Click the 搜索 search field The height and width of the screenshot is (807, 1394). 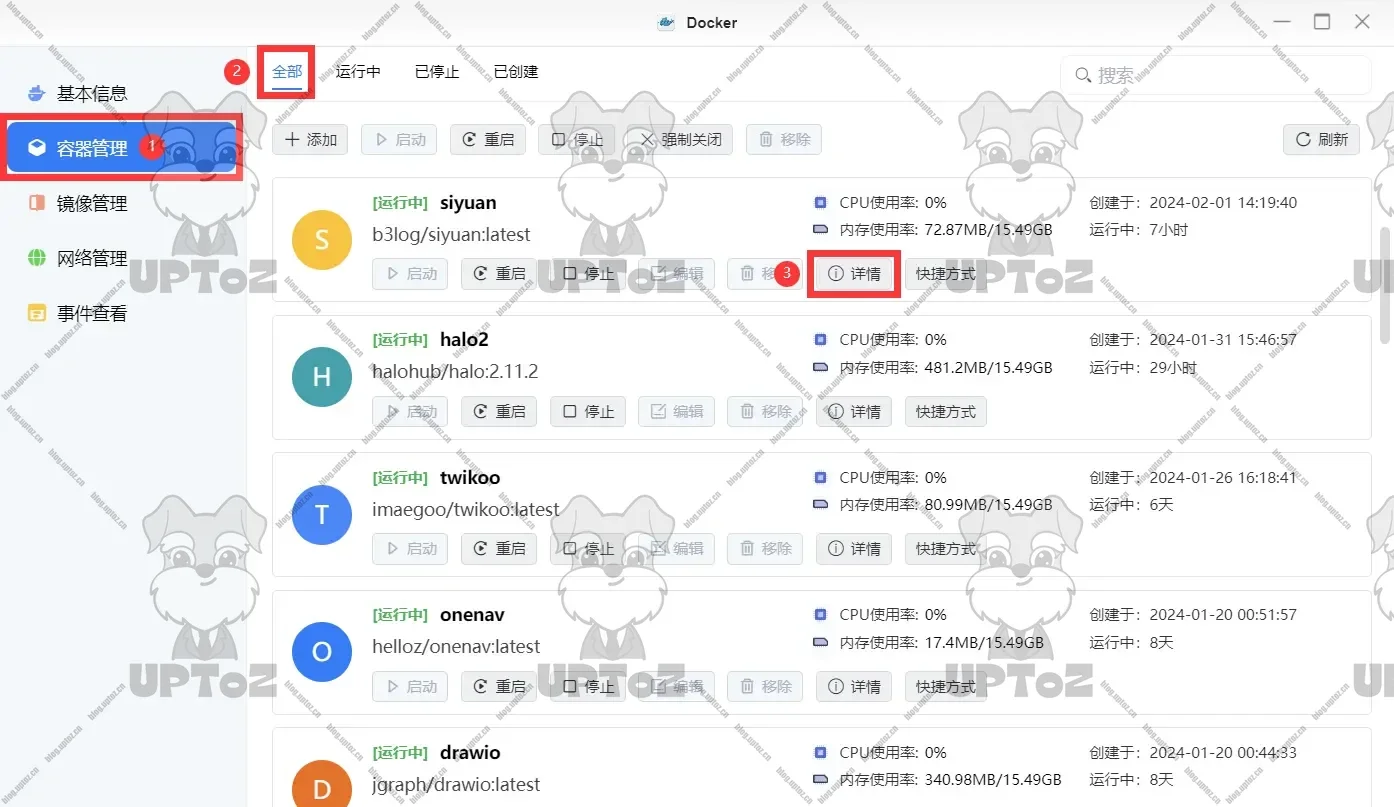coord(1215,75)
